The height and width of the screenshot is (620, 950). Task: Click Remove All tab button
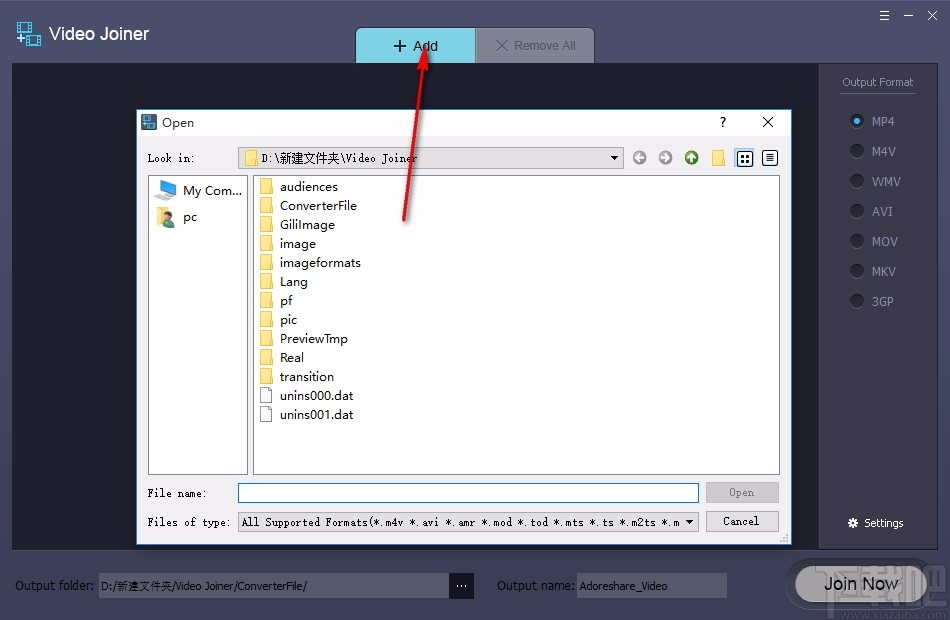[x=535, y=45]
